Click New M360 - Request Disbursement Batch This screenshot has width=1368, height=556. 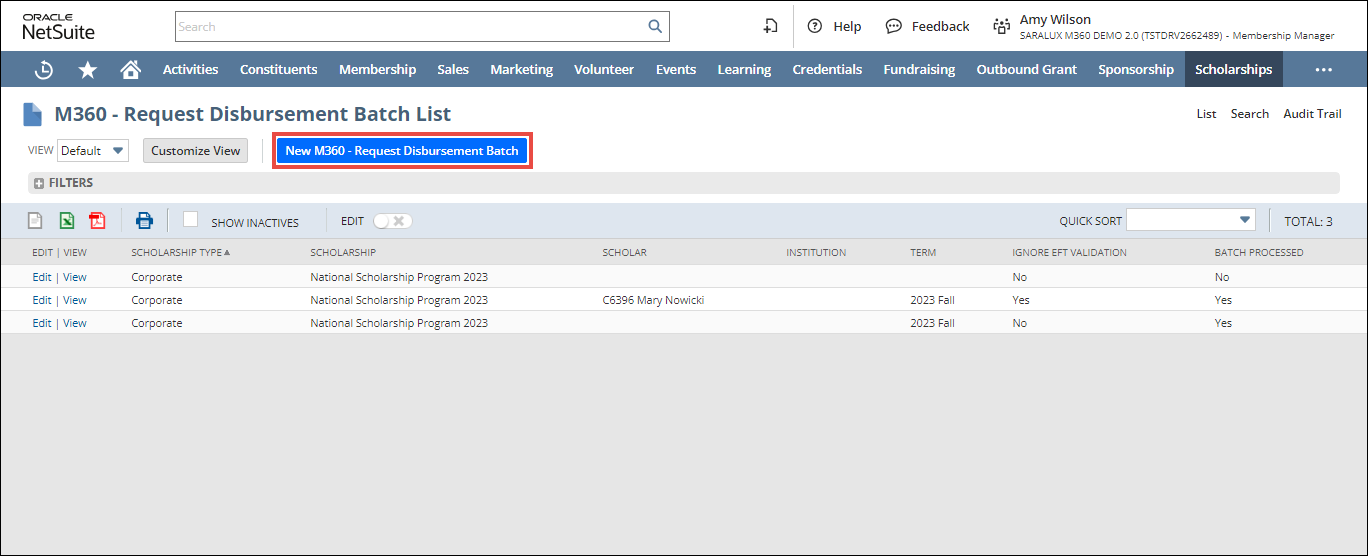click(x=402, y=151)
